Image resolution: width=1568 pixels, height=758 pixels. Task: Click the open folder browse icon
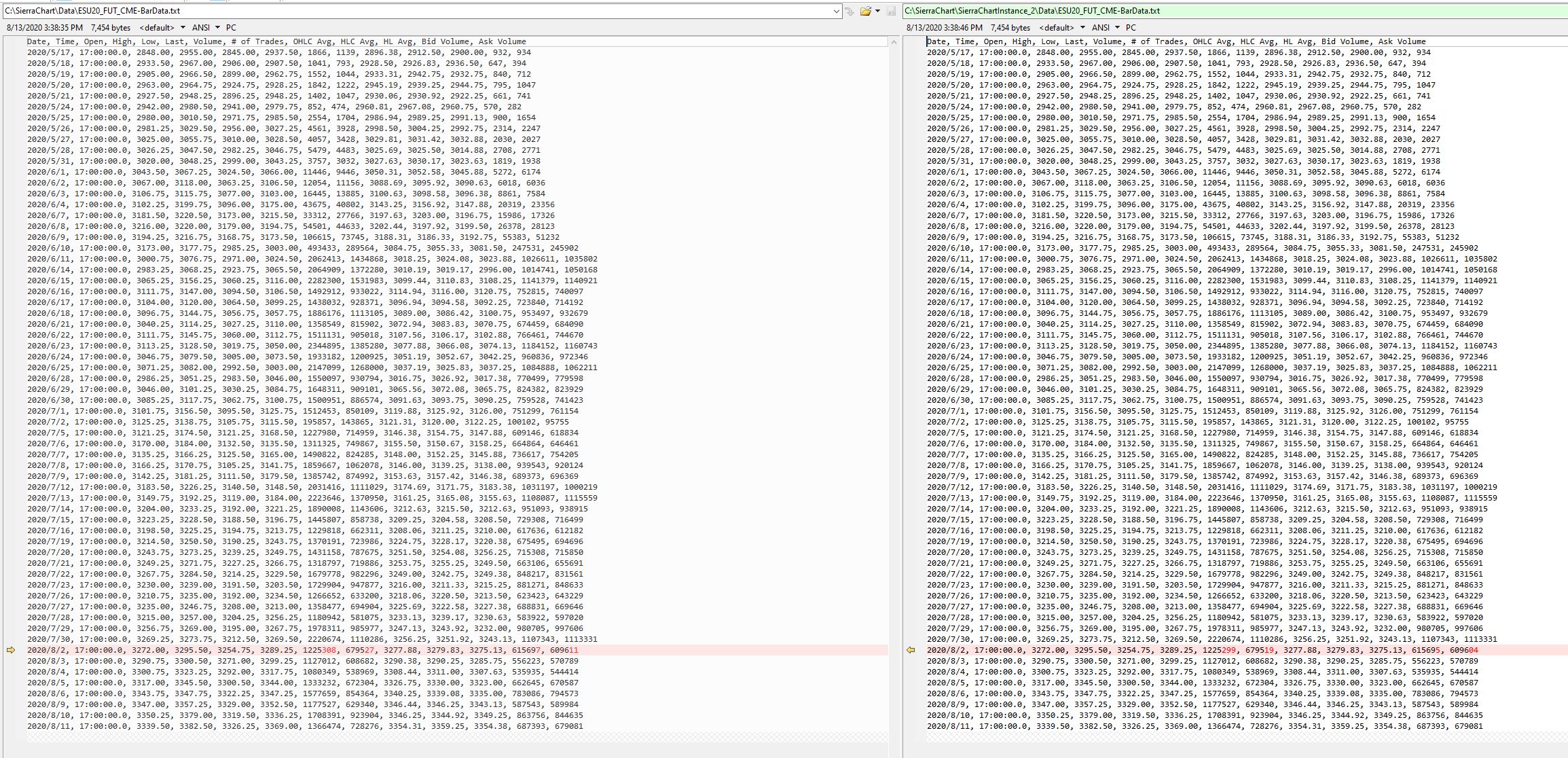tap(865, 11)
